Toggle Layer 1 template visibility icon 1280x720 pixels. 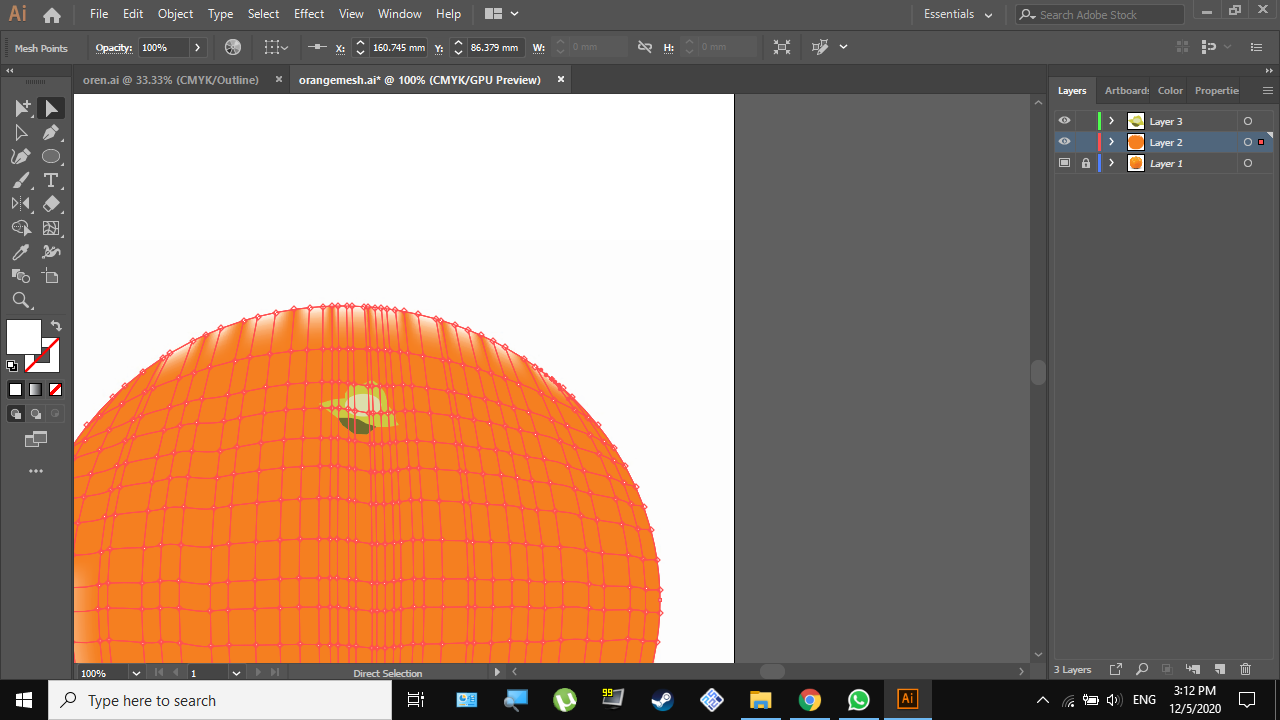[1064, 163]
